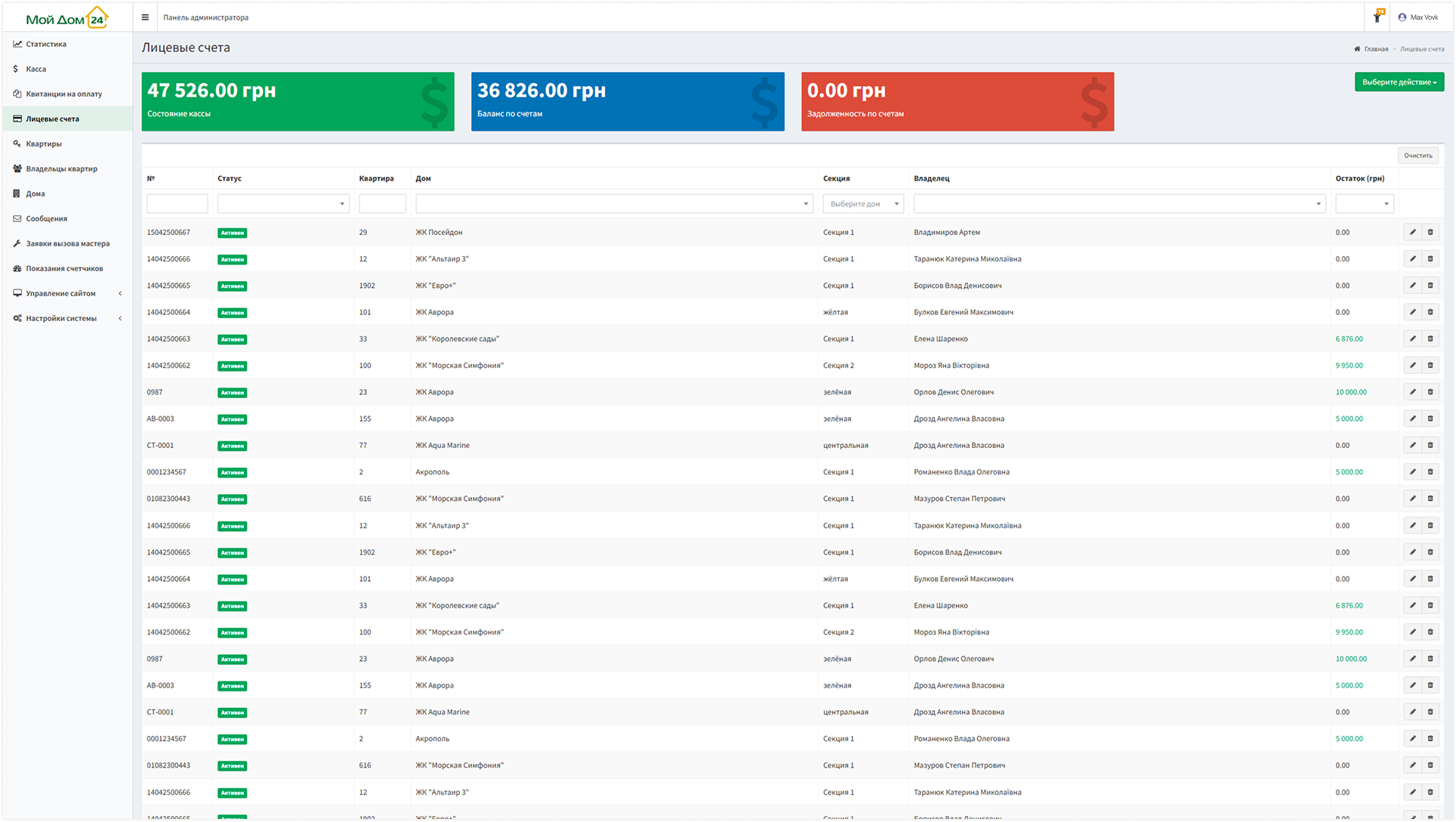This screenshot has width=1456, height=822.
Task: Click the edit pencil for account 15042500667
Action: coord(1412,233)
